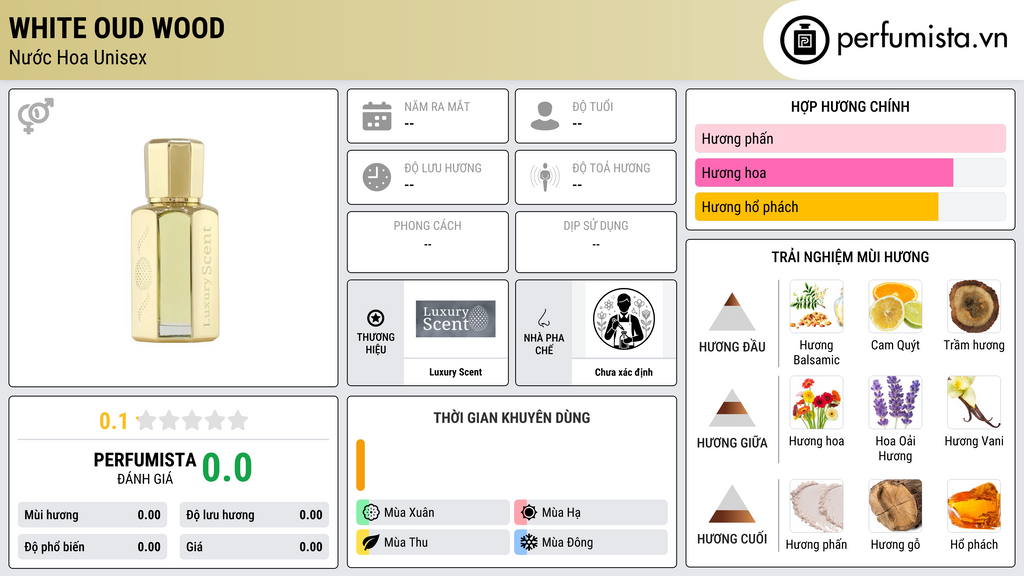This screenshot has height=576, width=1024.
Task: Click the Hợp hương chính heading
Action: [x=850, y=106]
